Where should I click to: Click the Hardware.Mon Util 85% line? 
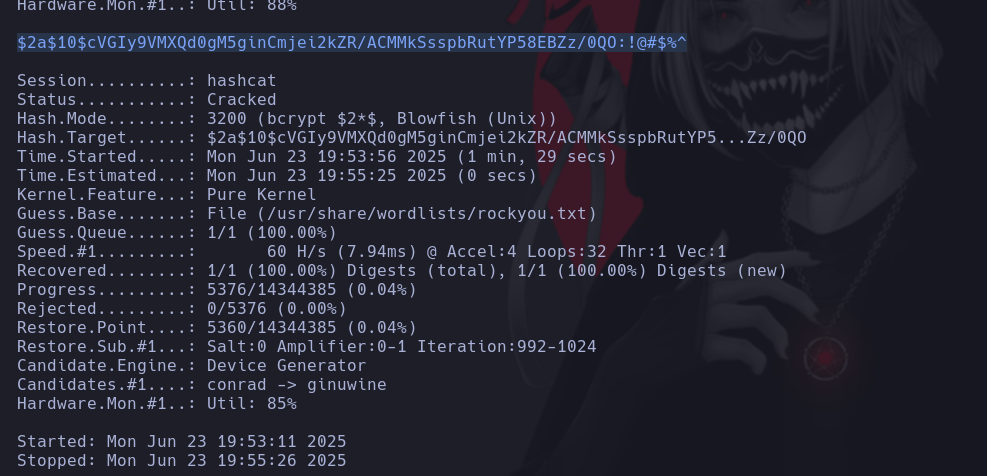(156, 404)
